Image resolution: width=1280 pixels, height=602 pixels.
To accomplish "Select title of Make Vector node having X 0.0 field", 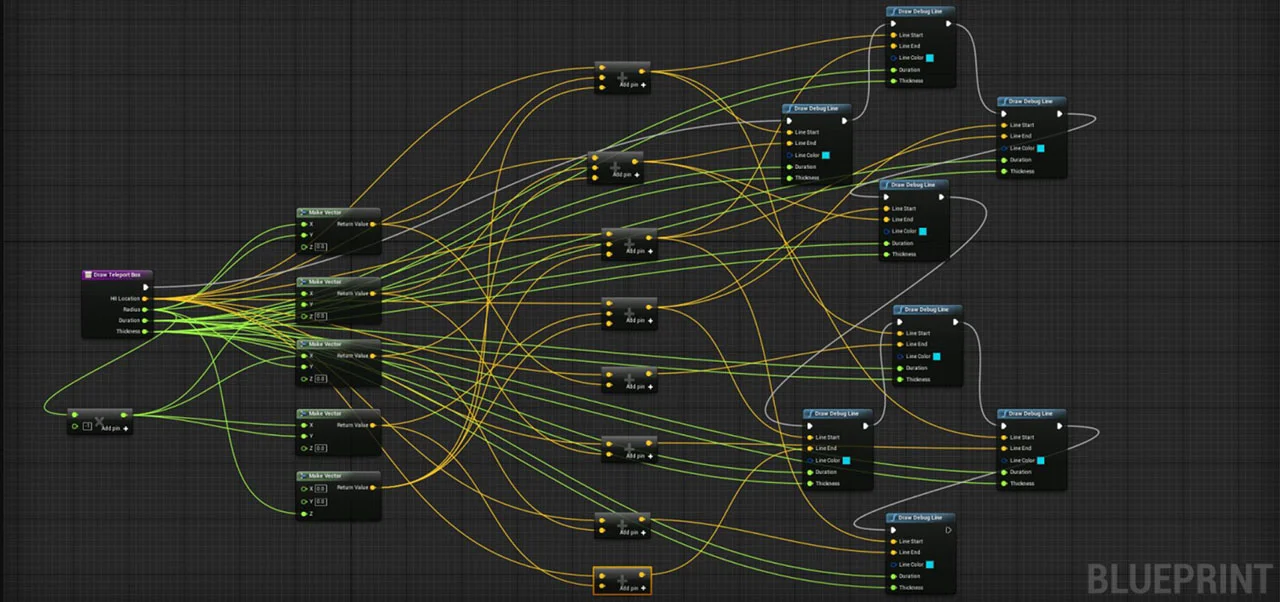I will 325,476.
